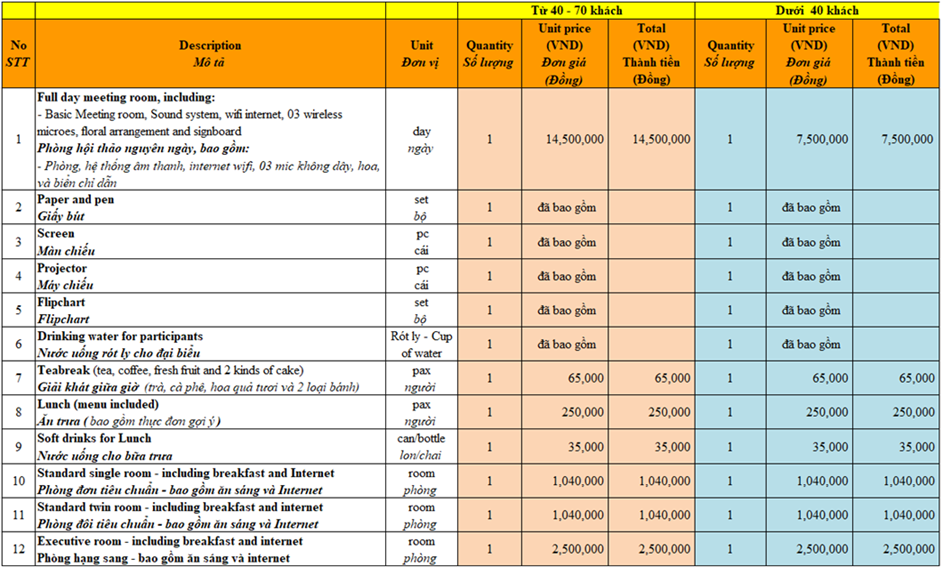Select the 'Executive room' description cell
The image size is (943, 567).
(x=210, y=549)
